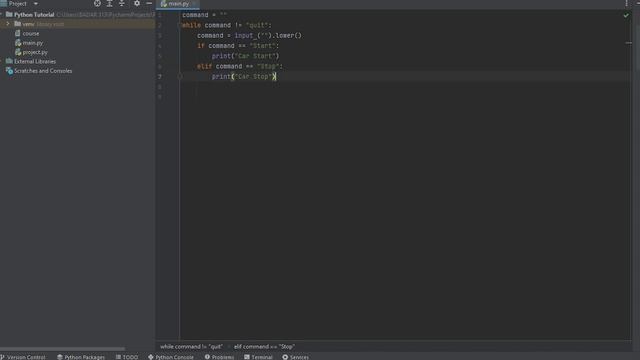640x360 pixels.
Task: Open the Project panel settings gear
Action: tap(137, 4)
